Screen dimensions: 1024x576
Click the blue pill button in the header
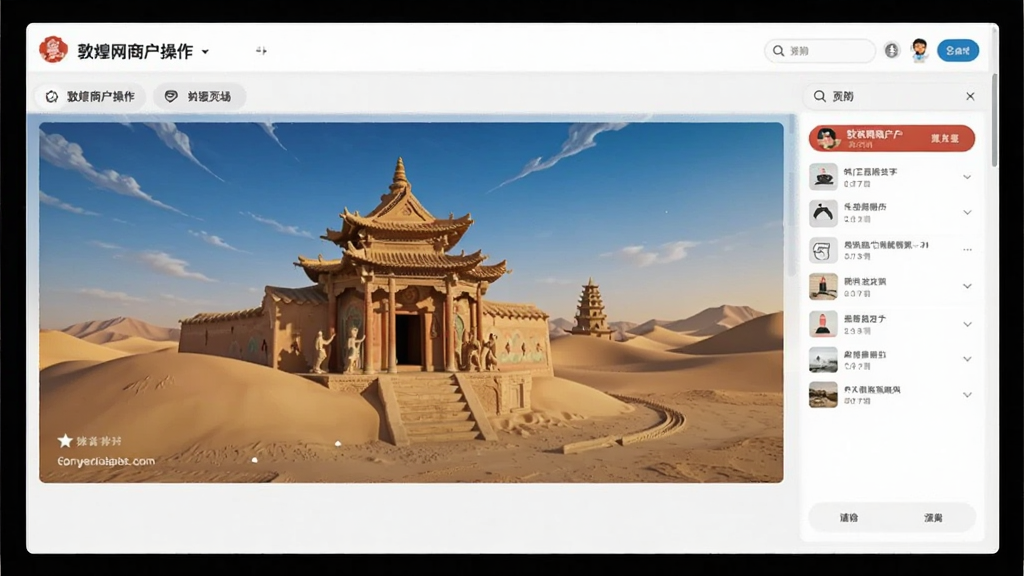point(958,50)
